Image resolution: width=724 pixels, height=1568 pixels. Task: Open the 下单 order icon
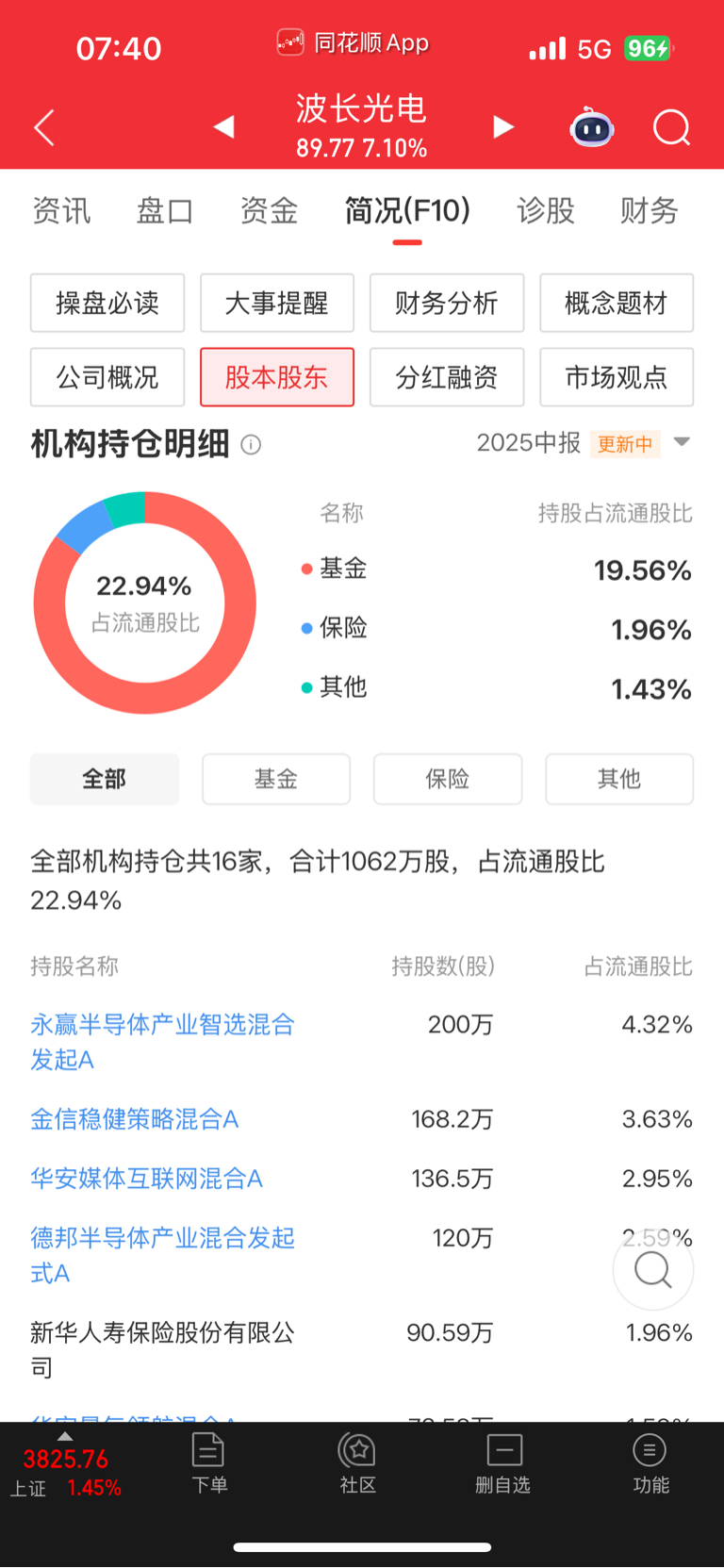208,1462
